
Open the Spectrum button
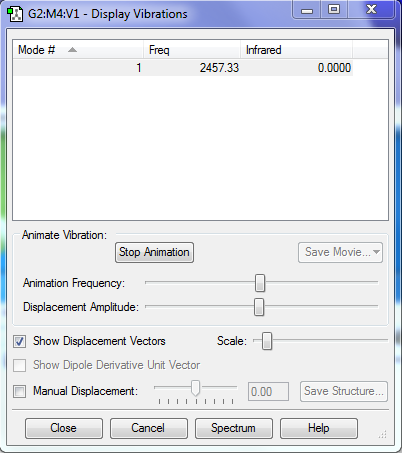233,428
